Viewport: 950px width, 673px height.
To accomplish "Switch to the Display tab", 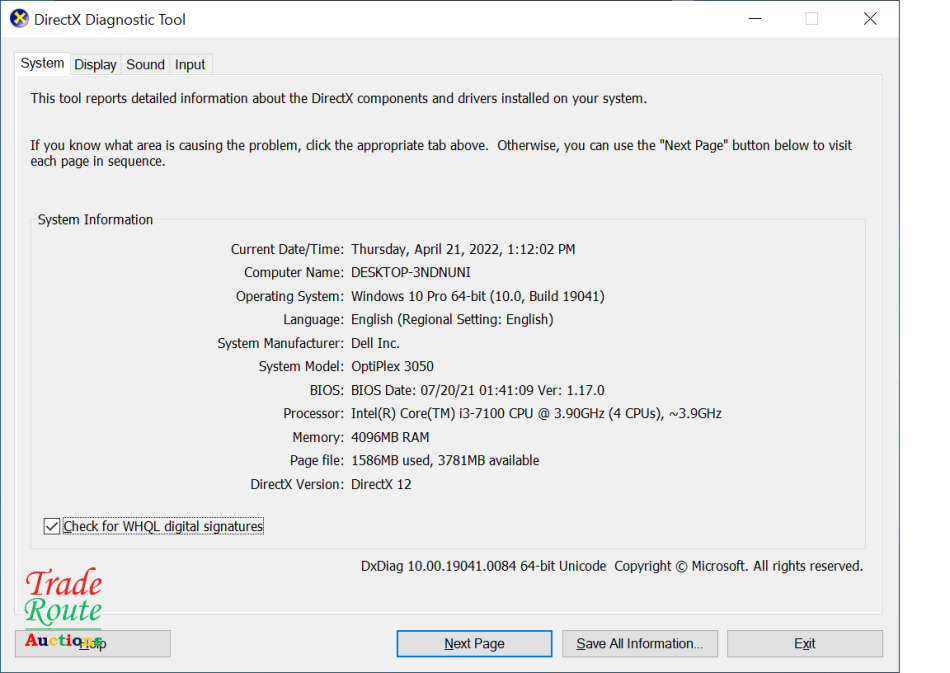I will [x=95, y=64].
